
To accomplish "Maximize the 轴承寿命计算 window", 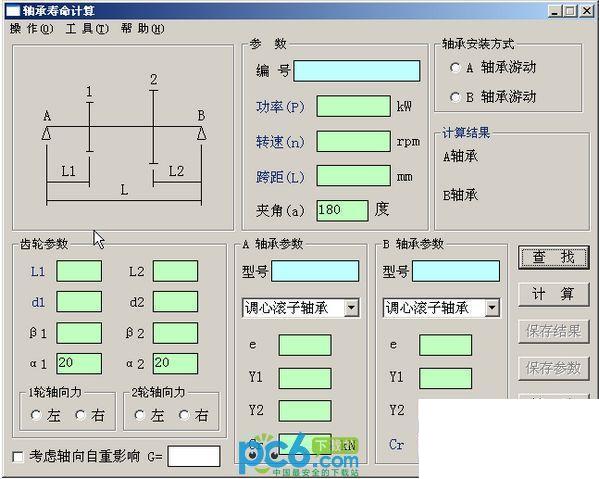I will coord(570,11).
